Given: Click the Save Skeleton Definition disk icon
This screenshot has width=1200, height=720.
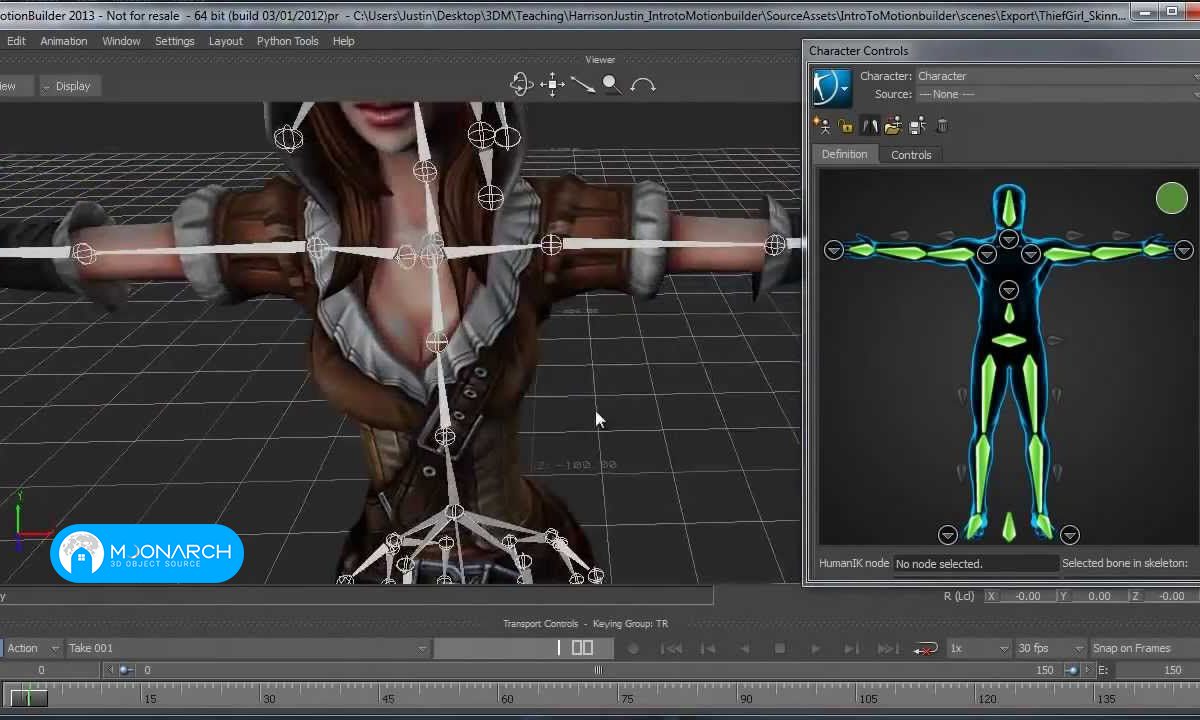Looking at the screenshot, I should 917,126.
